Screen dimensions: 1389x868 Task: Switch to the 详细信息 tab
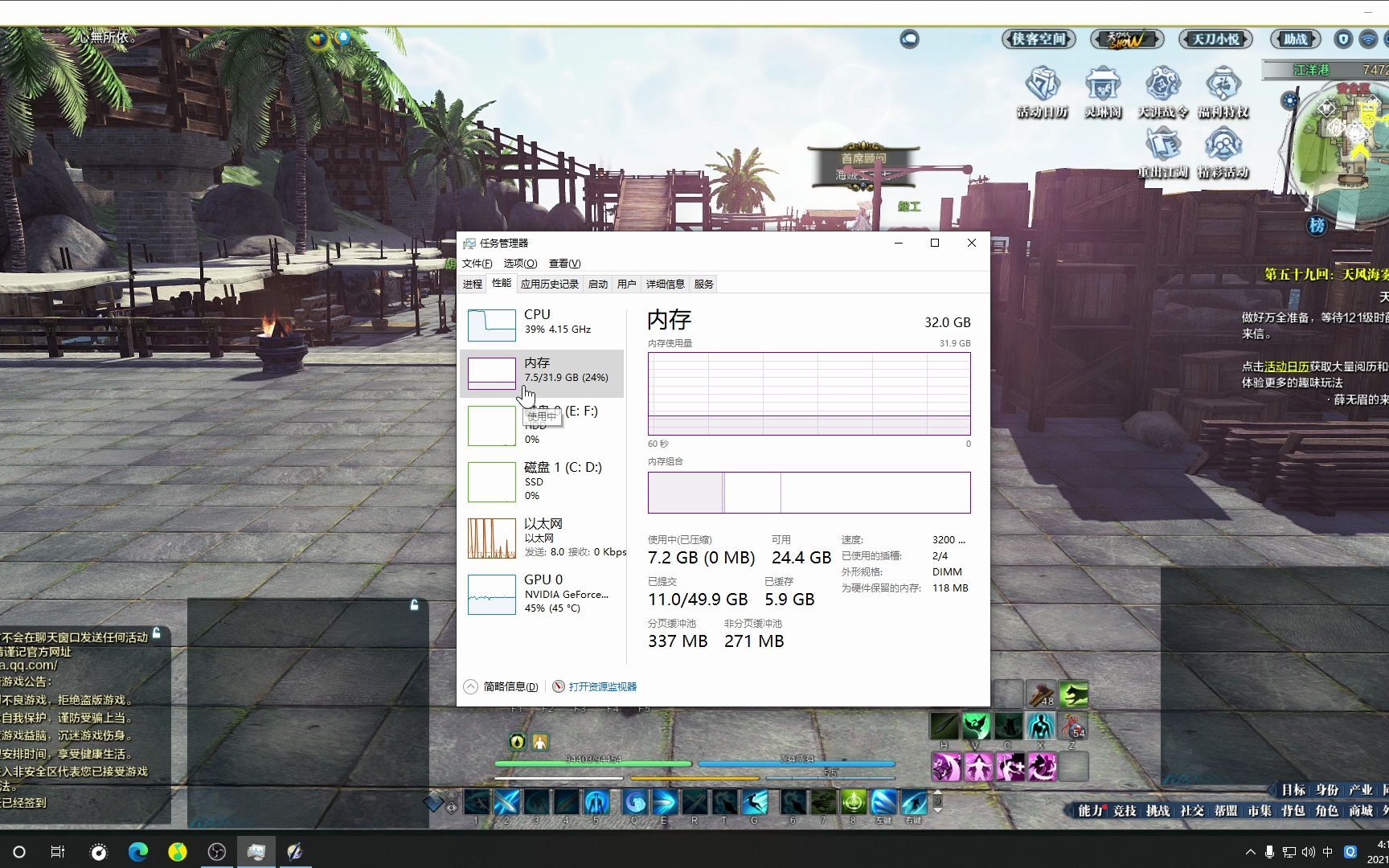coord(666,285)
